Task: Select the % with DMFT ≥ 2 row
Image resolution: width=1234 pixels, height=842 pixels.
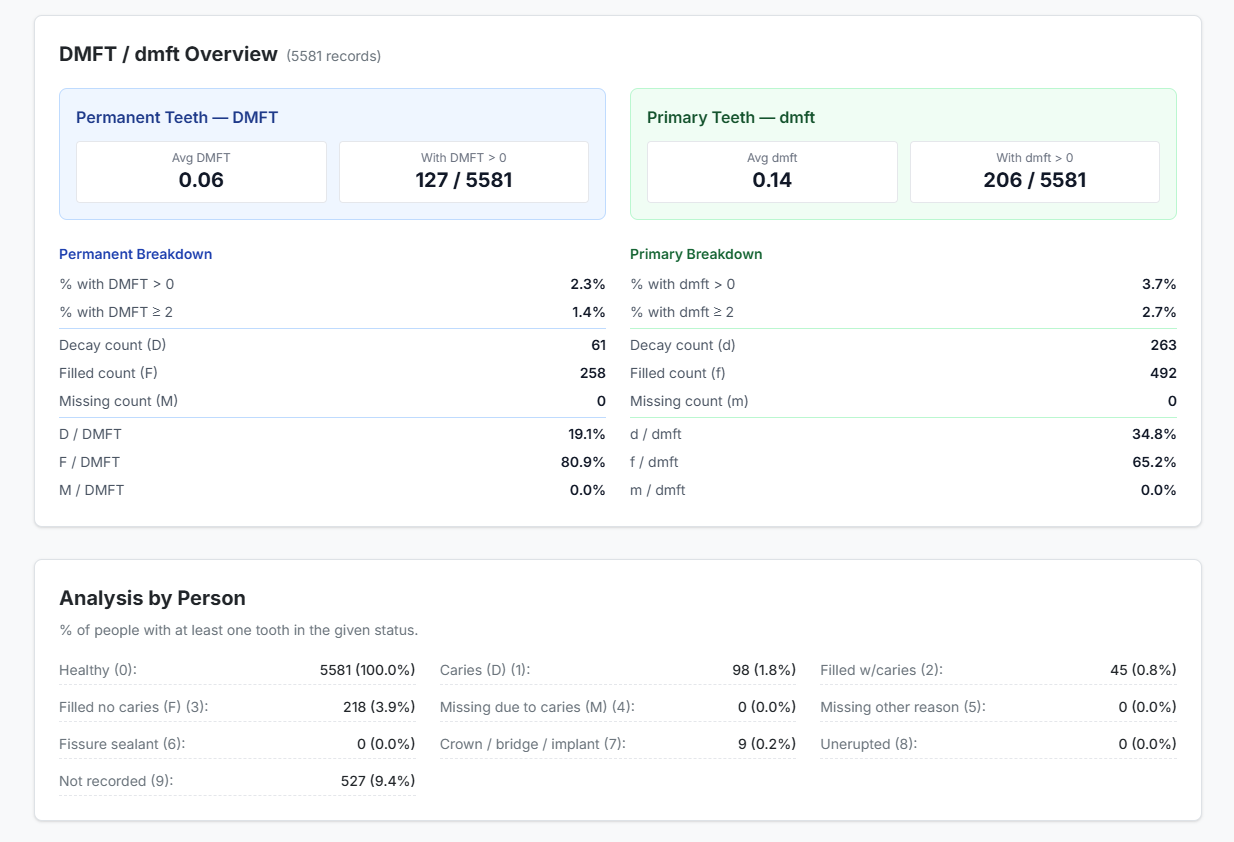Action: (330, 312)
